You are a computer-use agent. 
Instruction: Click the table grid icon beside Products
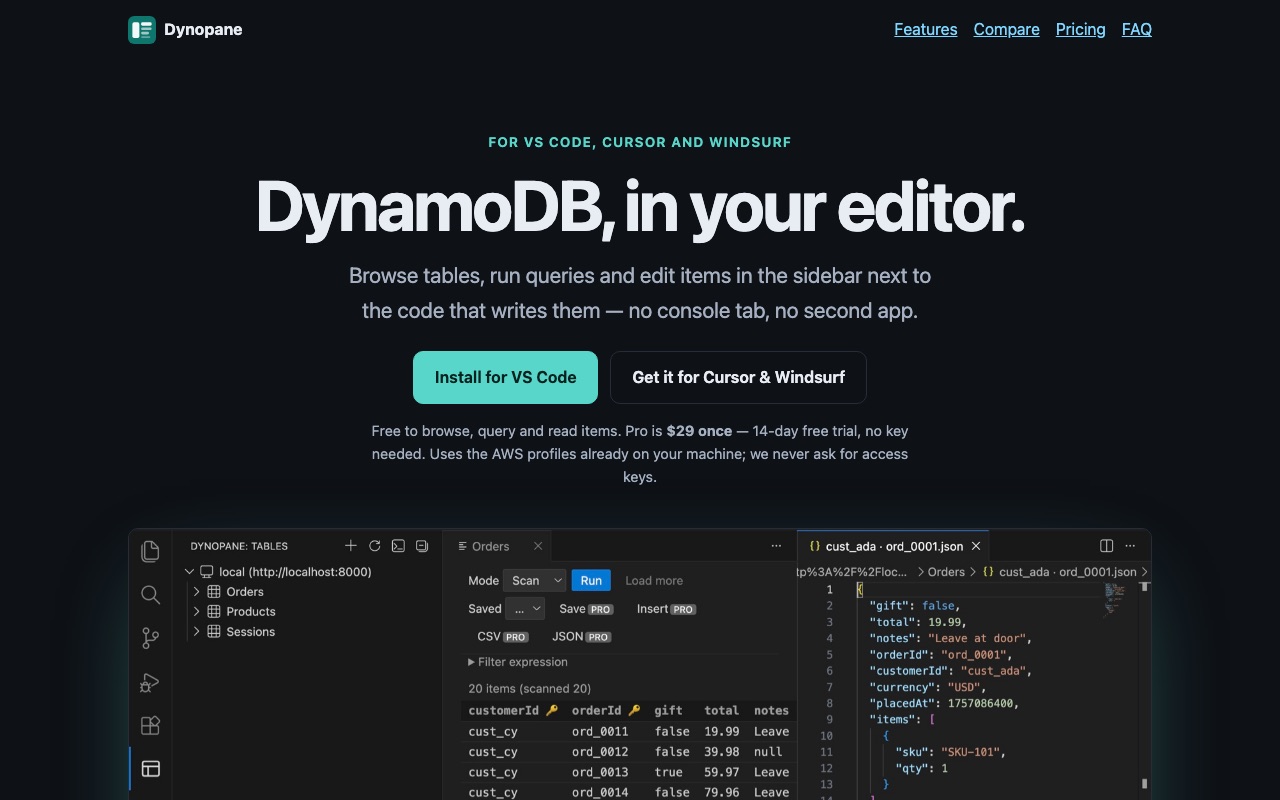(214, 612)
